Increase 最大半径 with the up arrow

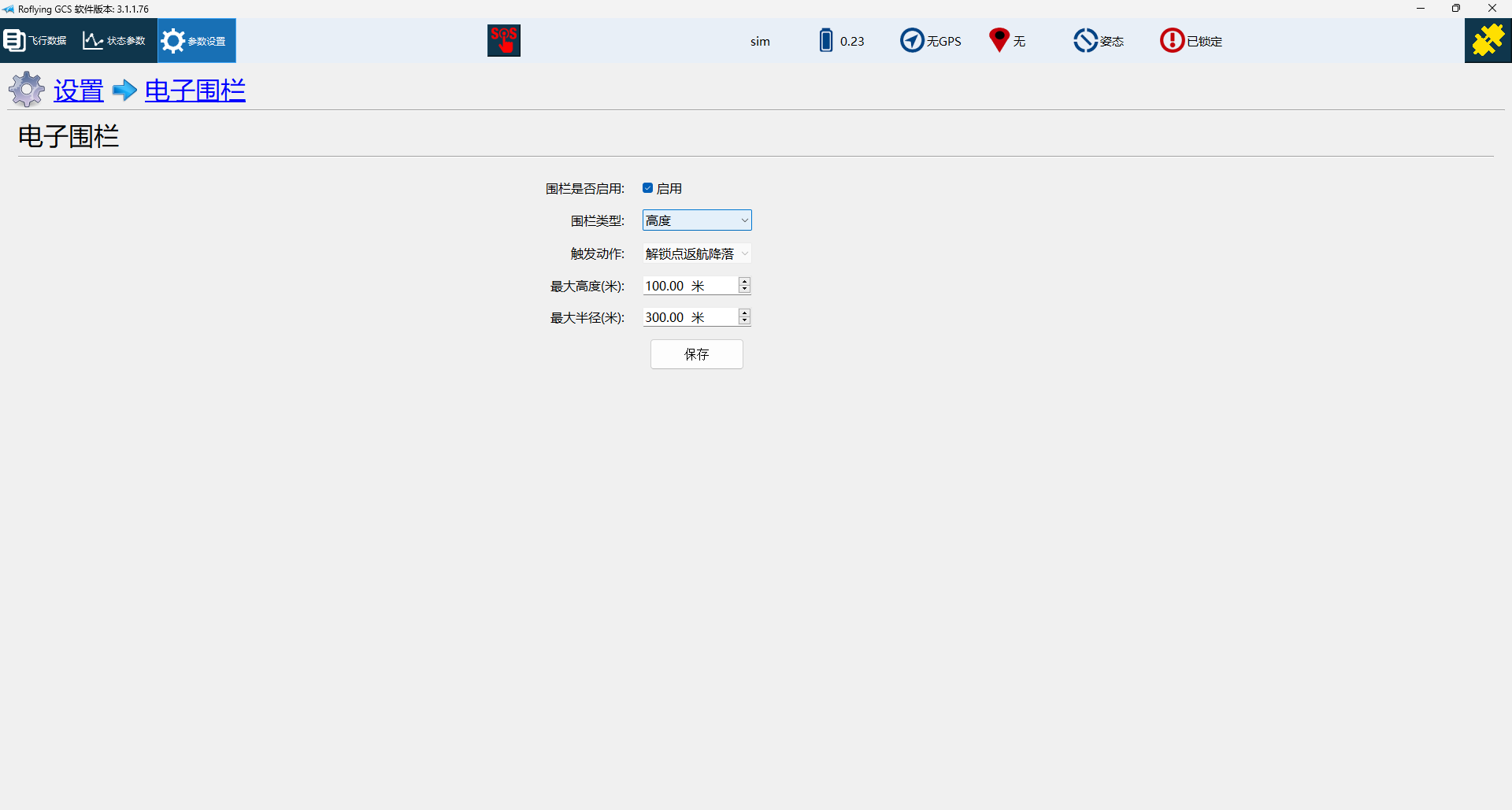(744, 313)
